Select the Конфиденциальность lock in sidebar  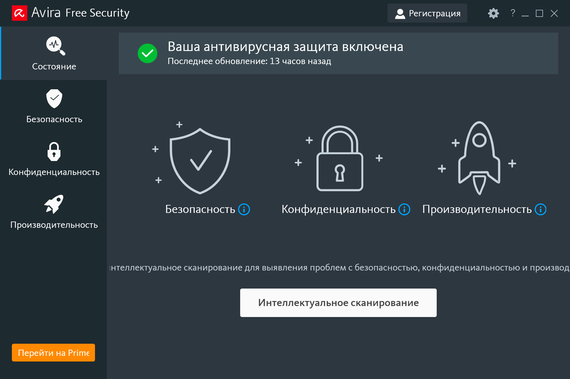[x=54, y=151]
